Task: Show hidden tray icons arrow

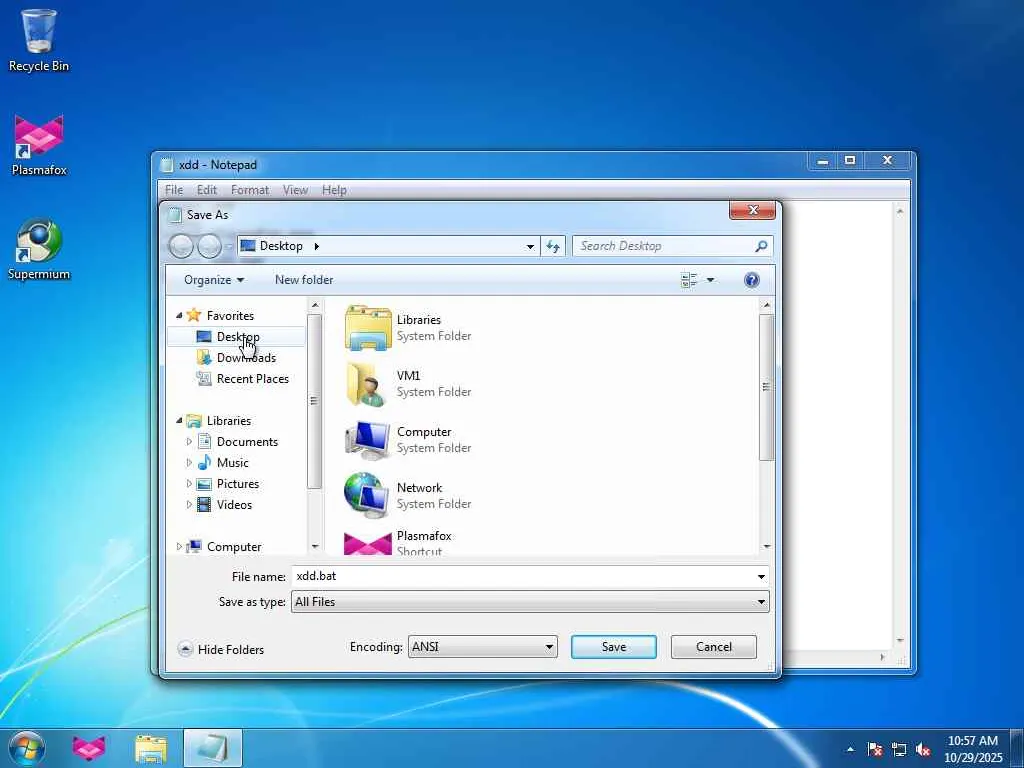Action: (850, 749)
